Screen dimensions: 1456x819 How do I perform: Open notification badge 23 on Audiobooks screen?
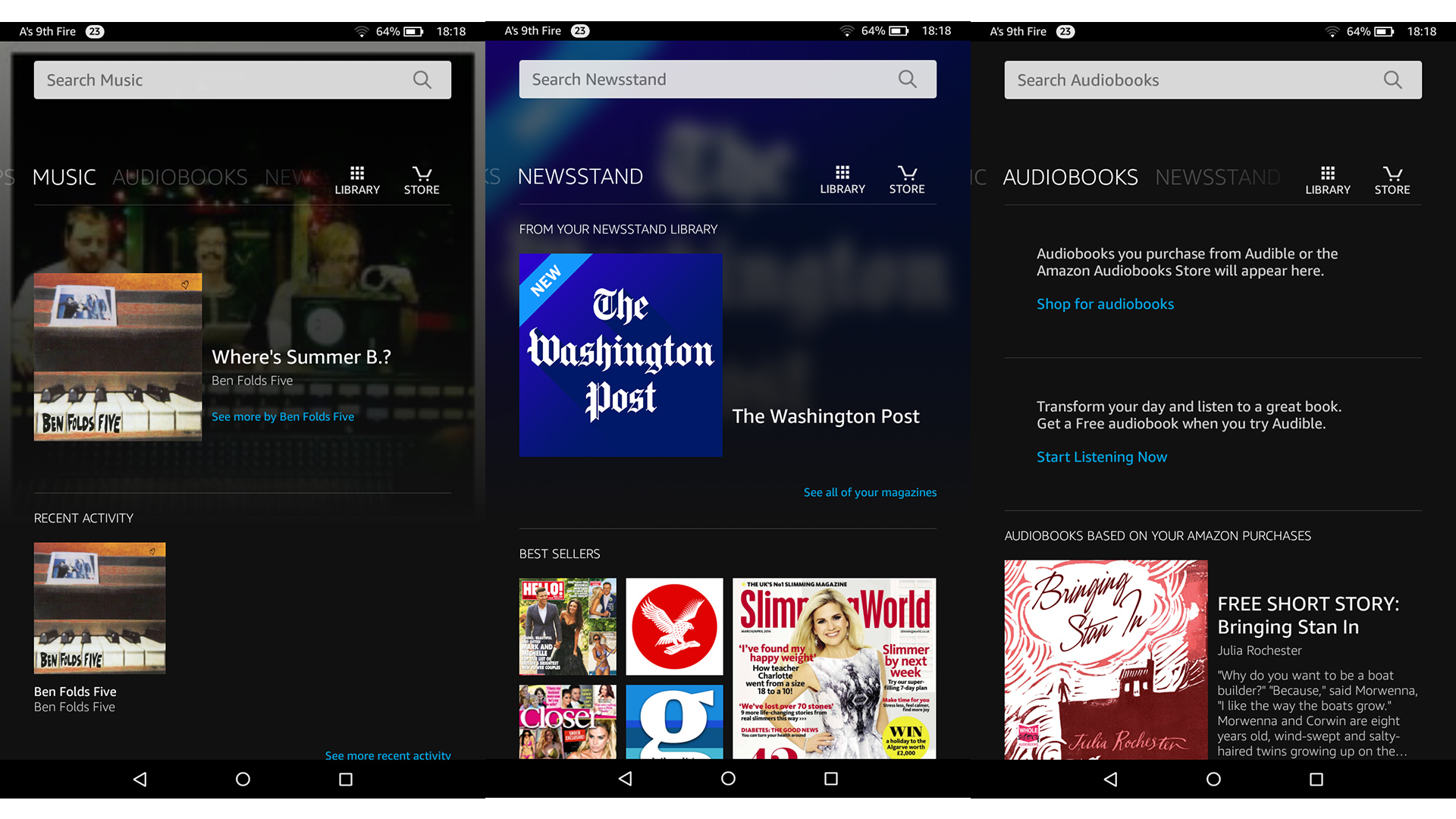[1065, 31]
